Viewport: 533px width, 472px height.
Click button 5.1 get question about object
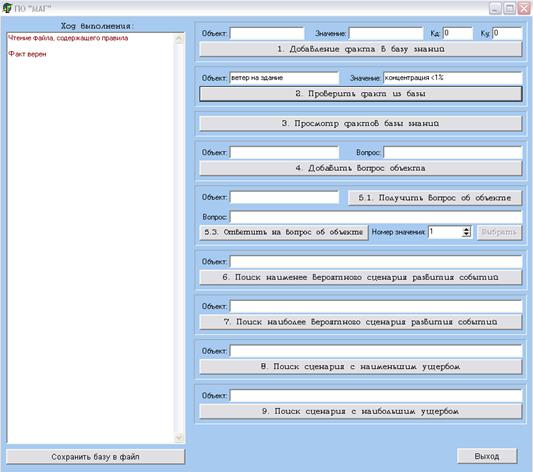434,198
